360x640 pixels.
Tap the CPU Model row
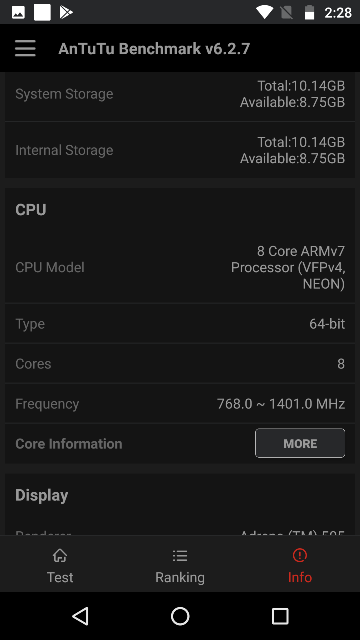pyautogui.click(x=180, y=267)
